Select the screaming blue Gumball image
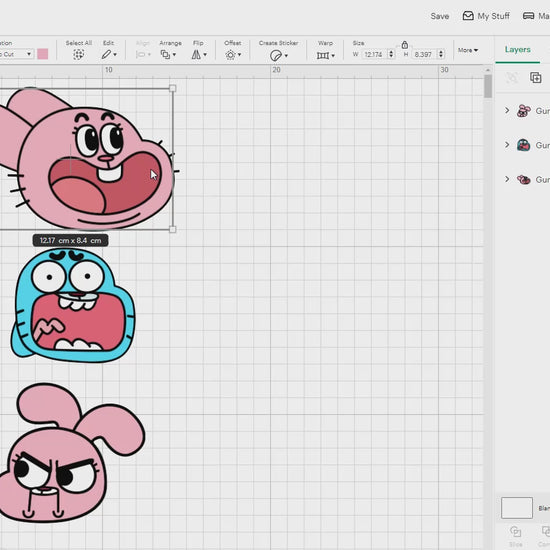This screenshot has height=550, width=550. pos(73,305)
